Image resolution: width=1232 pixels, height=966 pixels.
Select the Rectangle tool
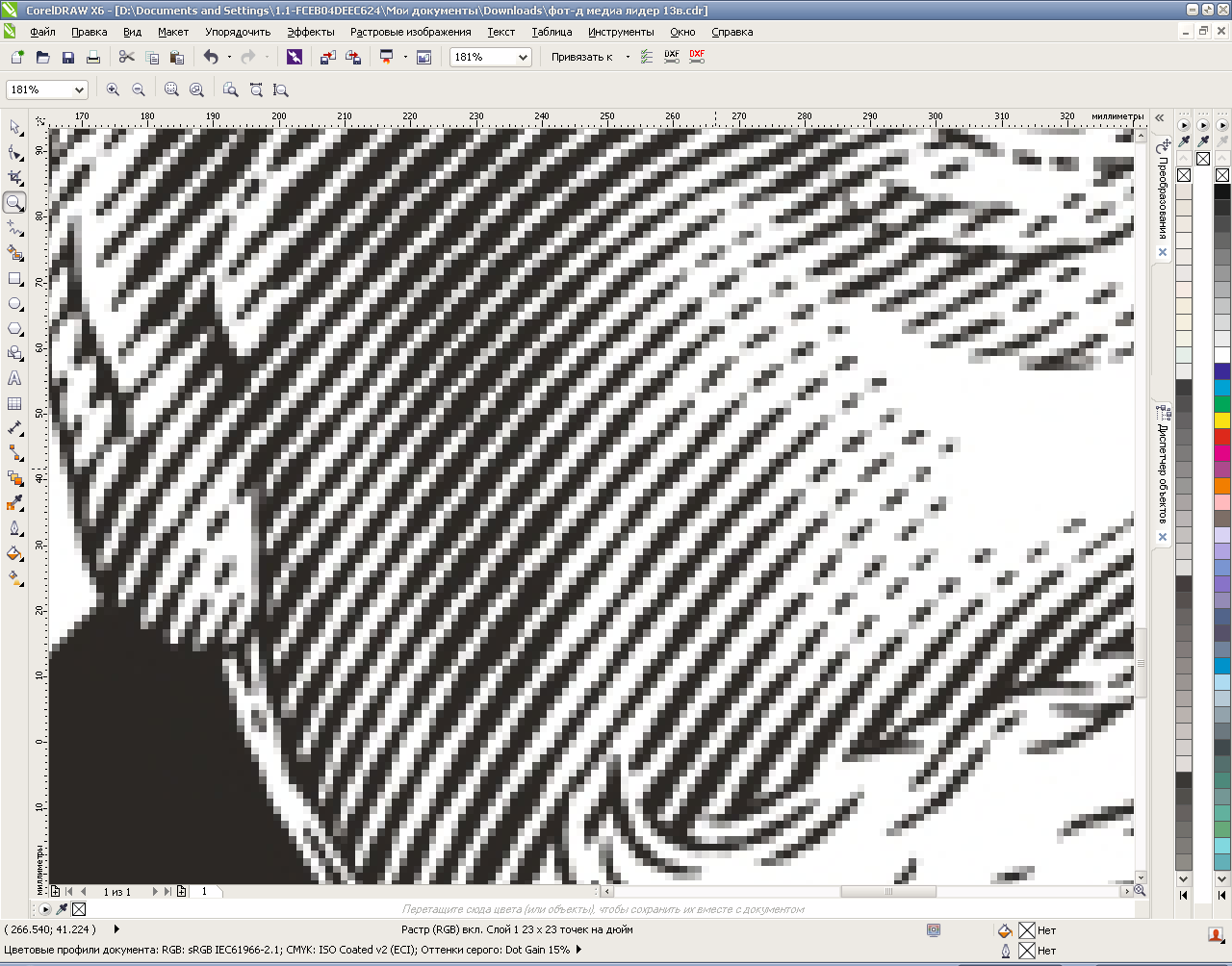coord(14,279)
